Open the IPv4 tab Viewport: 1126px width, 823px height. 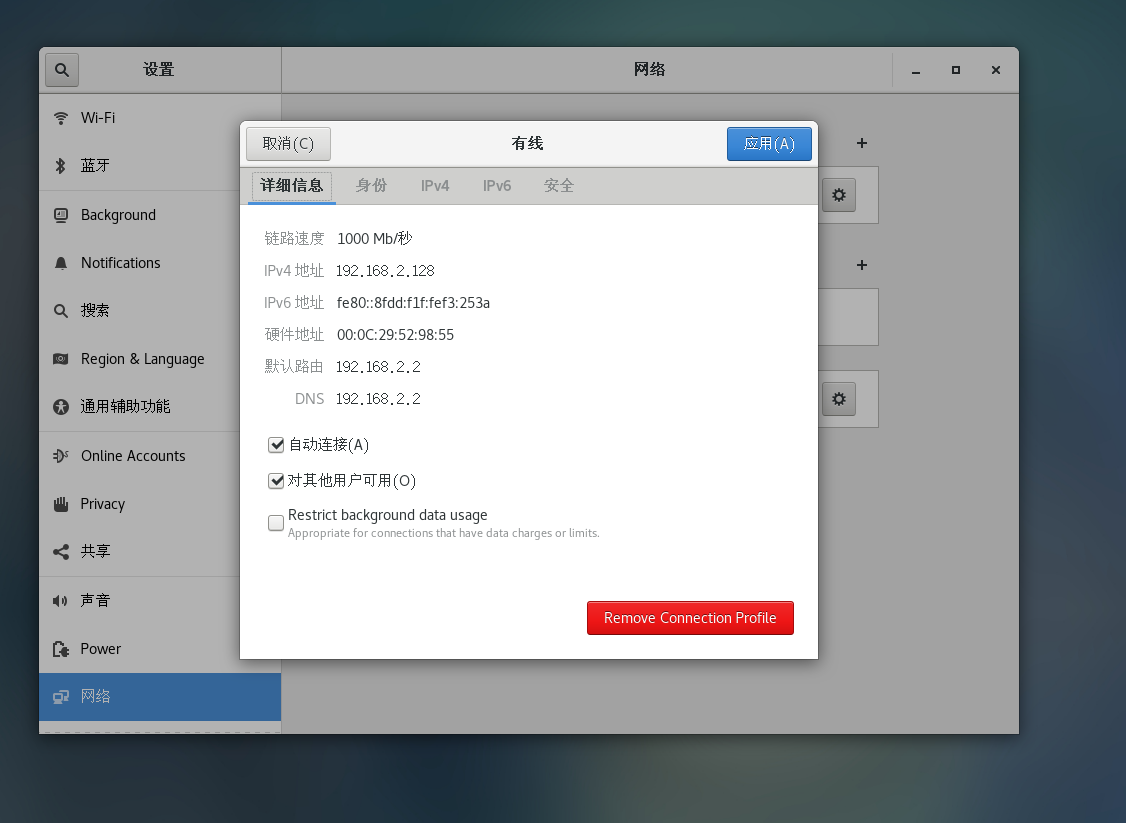(x=435, y=186)
